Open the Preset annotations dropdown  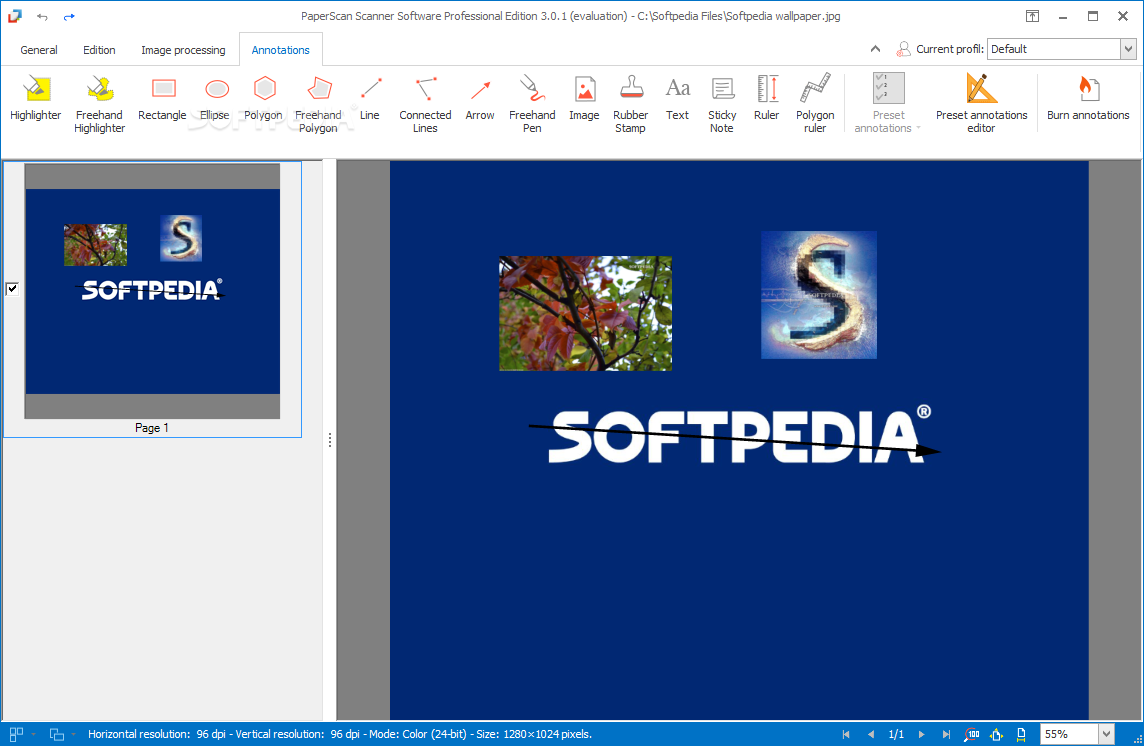click(x=888, y=104)
